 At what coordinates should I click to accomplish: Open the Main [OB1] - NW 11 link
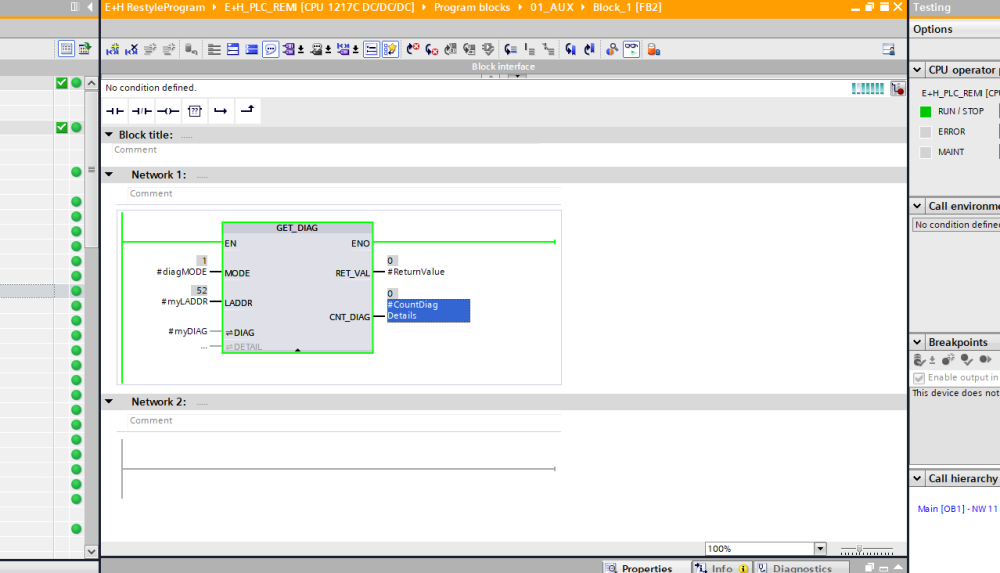click(x=957, y=509)
